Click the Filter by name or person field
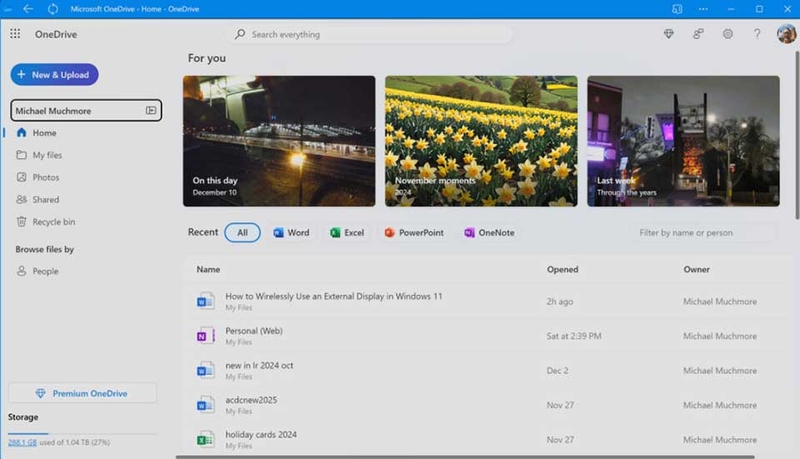 point(703,233)
